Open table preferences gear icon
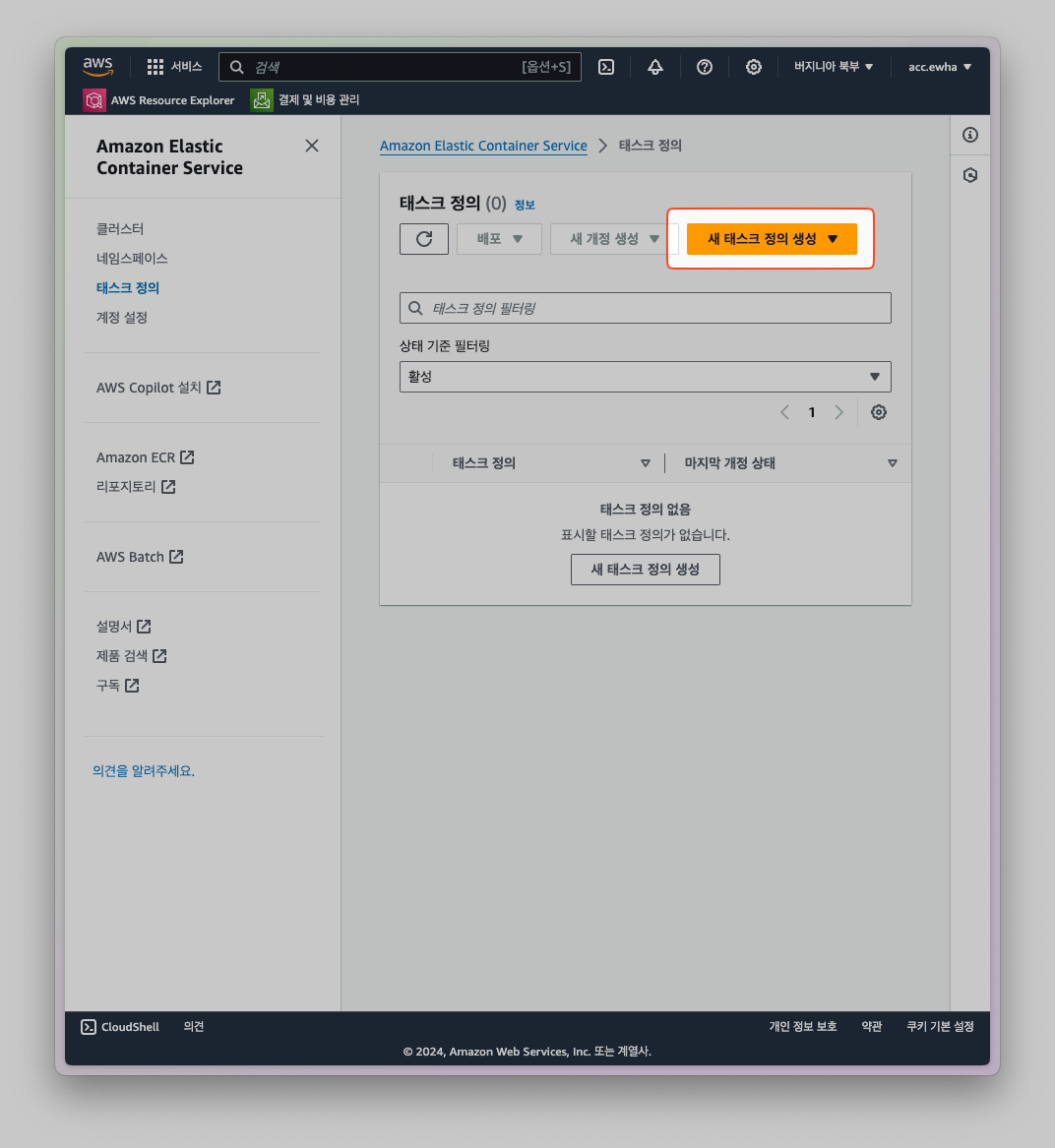Image resolution: width=1055 pixels, height=1148 pixels. click(879, 412)
